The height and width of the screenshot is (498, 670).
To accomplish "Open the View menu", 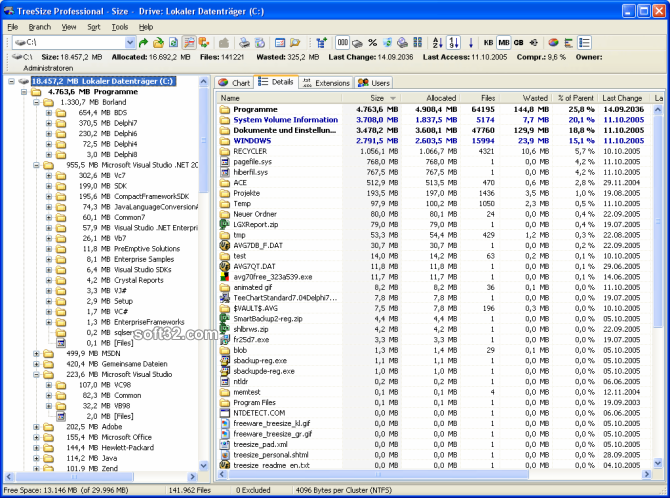I will pos(68,27).
